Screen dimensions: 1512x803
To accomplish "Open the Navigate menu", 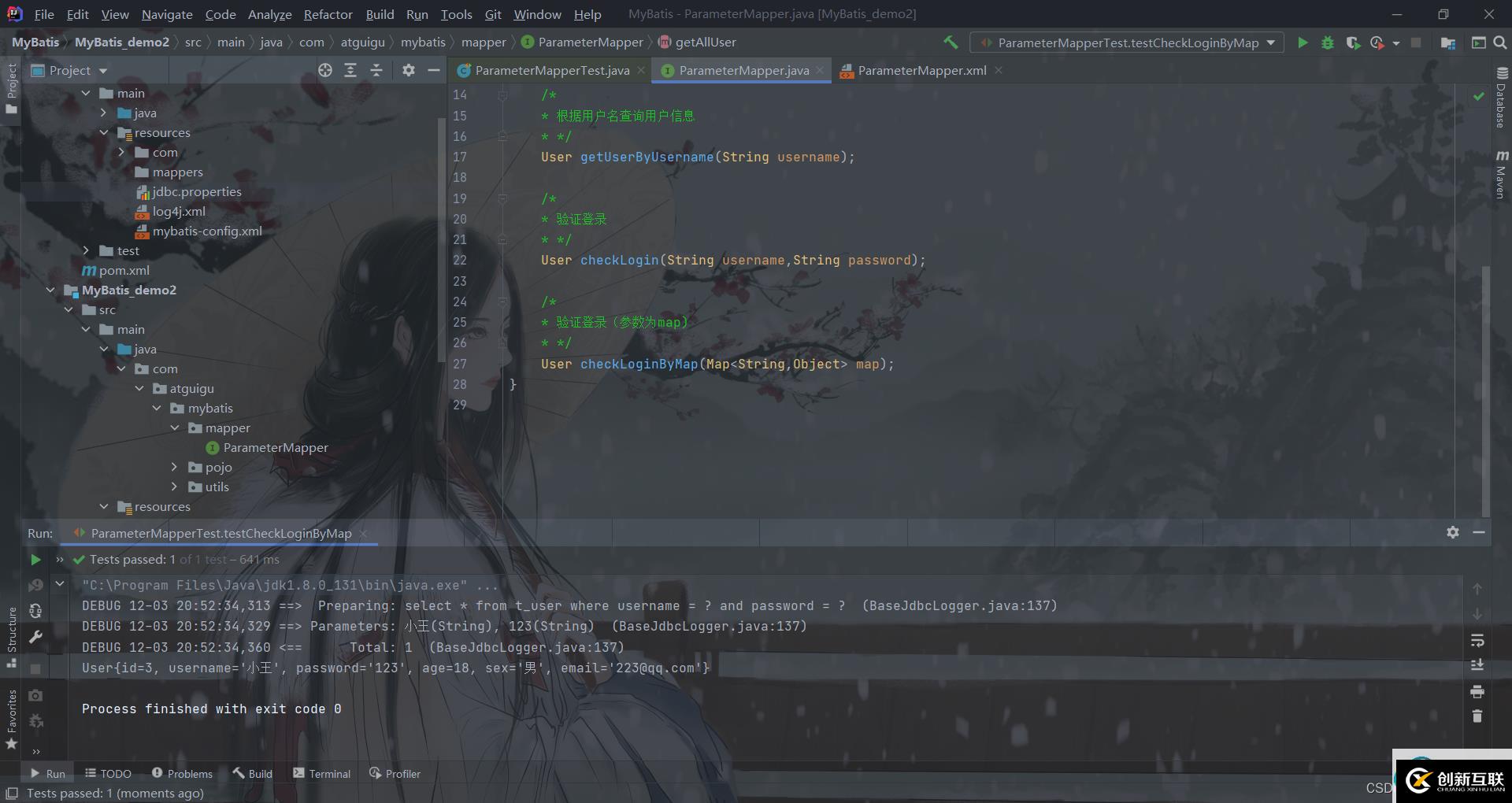I will [x=167, y=14].
